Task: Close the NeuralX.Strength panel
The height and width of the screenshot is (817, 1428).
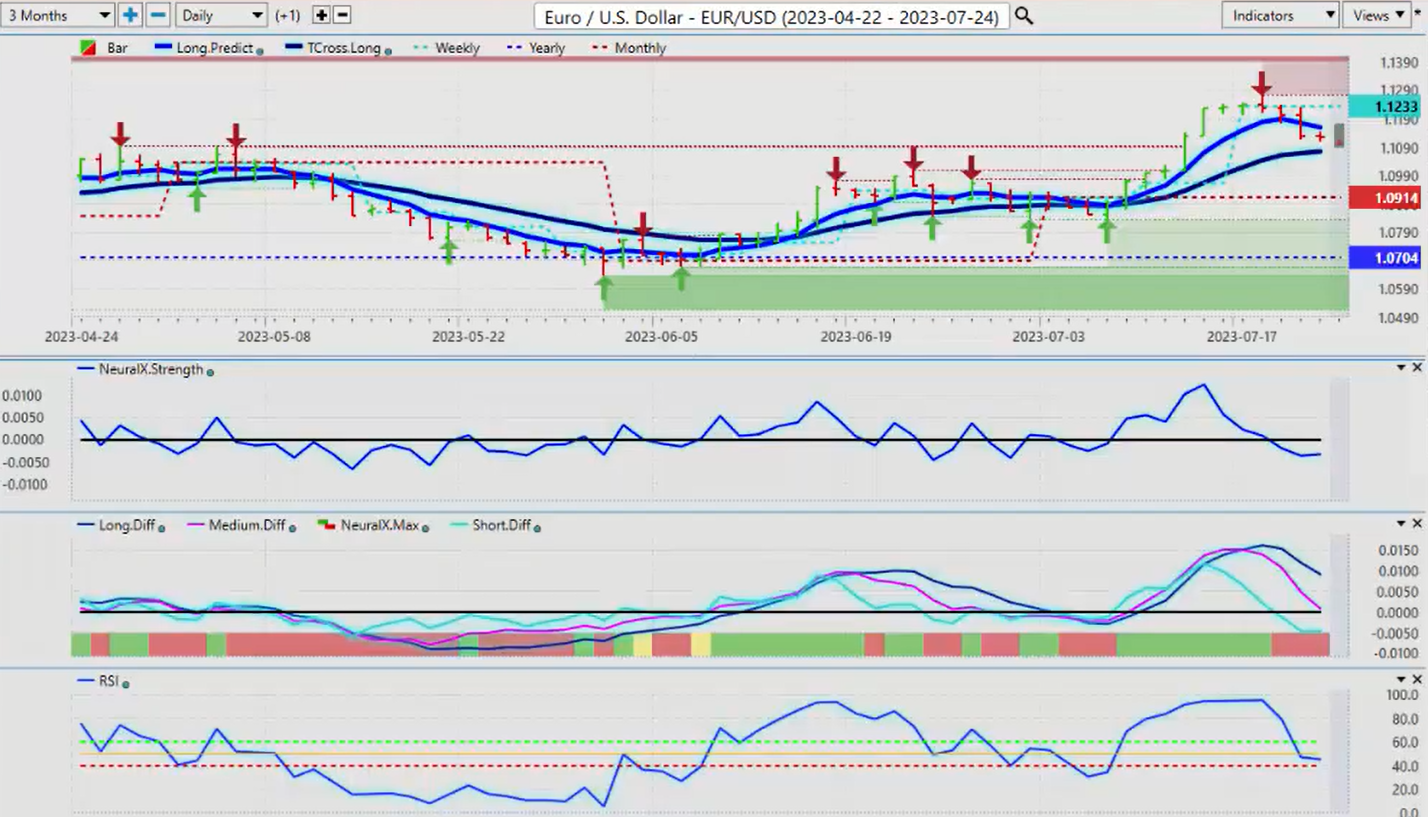Action: (x=1417, y=368)
